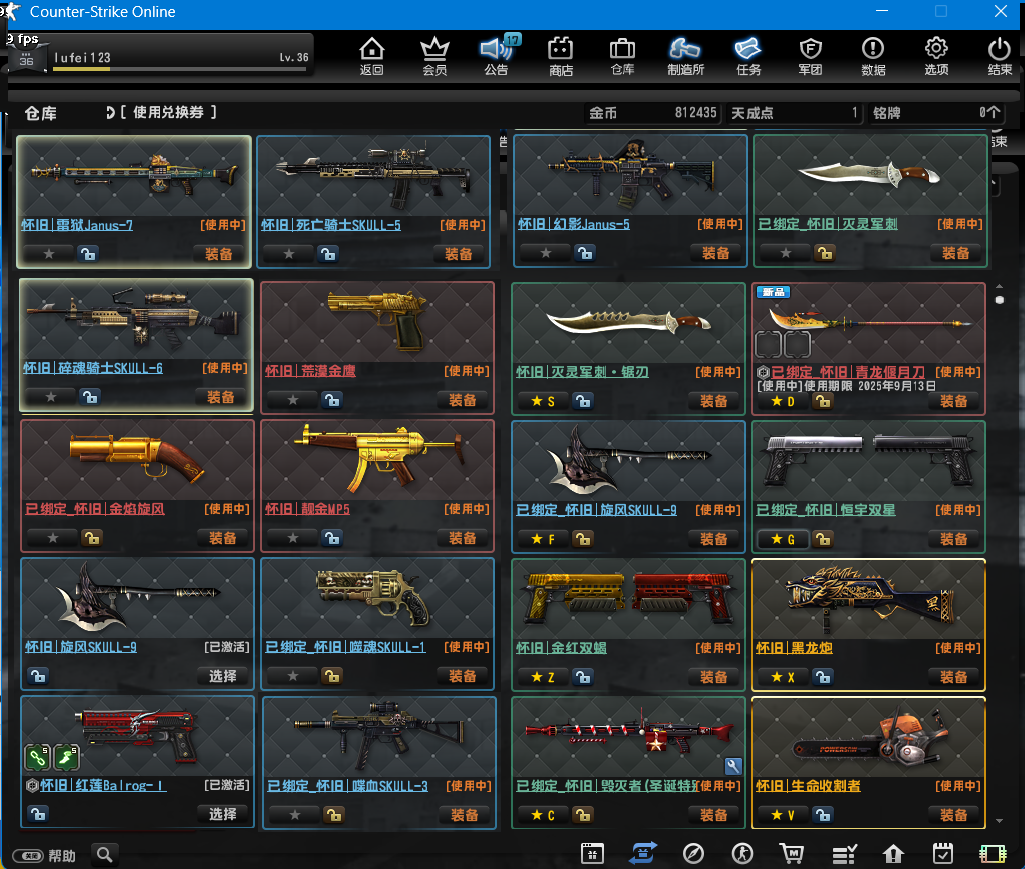Click the blue gift exchange arrows icon
This screenshot has height=869, width=1025.
pos(643,853)
